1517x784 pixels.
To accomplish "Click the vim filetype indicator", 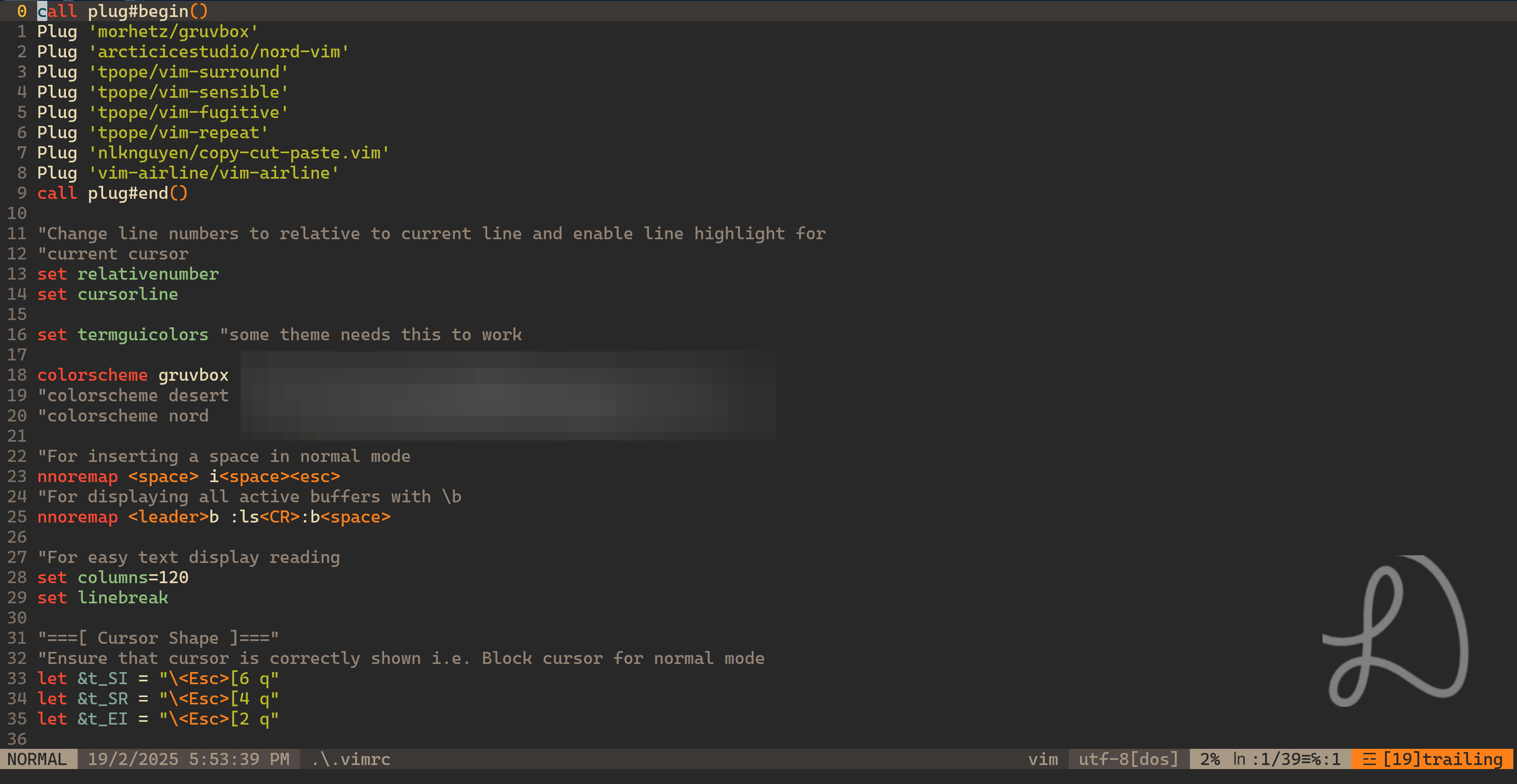I will coord(1042,759).
